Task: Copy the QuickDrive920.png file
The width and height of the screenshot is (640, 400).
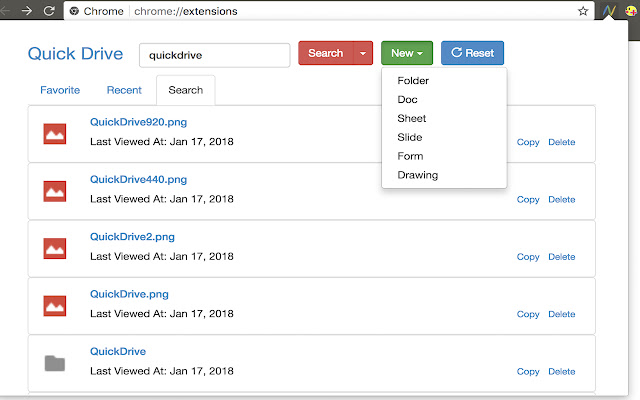Action: click(528, 142)
